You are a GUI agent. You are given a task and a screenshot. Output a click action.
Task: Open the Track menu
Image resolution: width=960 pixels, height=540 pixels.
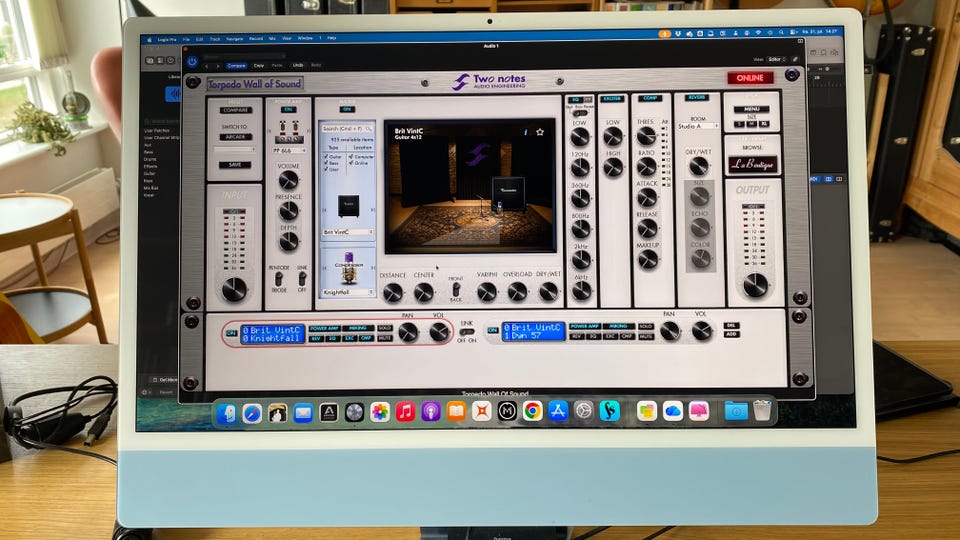coord(214,39)
